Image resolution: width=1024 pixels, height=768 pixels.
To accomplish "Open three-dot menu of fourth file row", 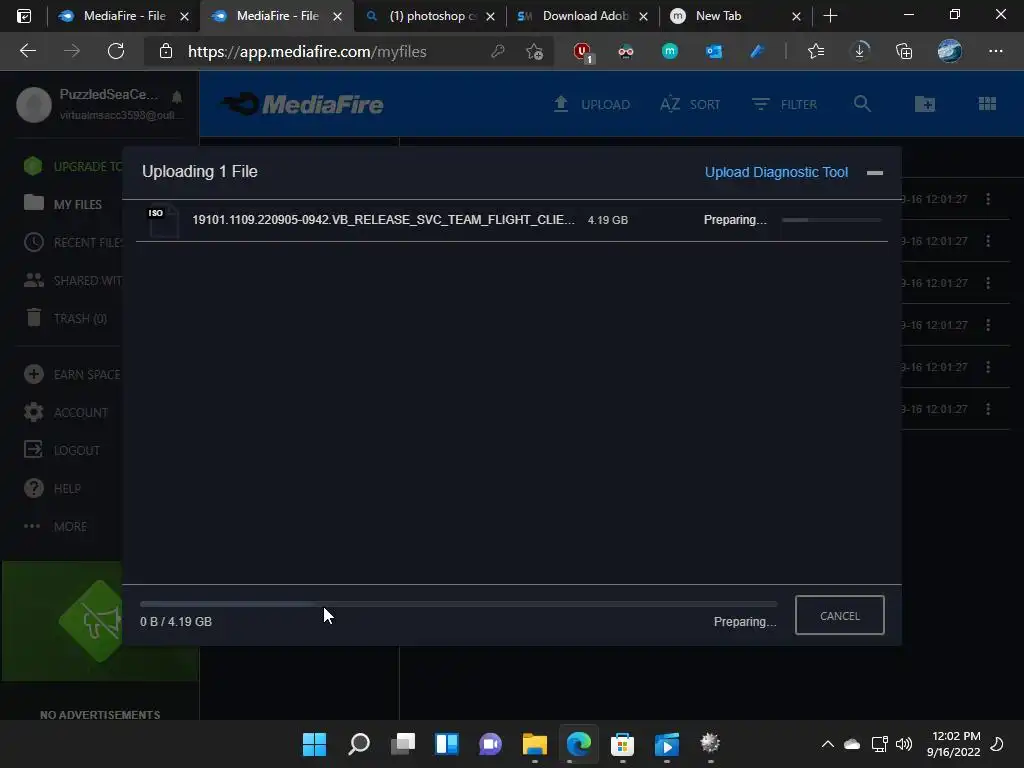I will click(x=988, y=325).
